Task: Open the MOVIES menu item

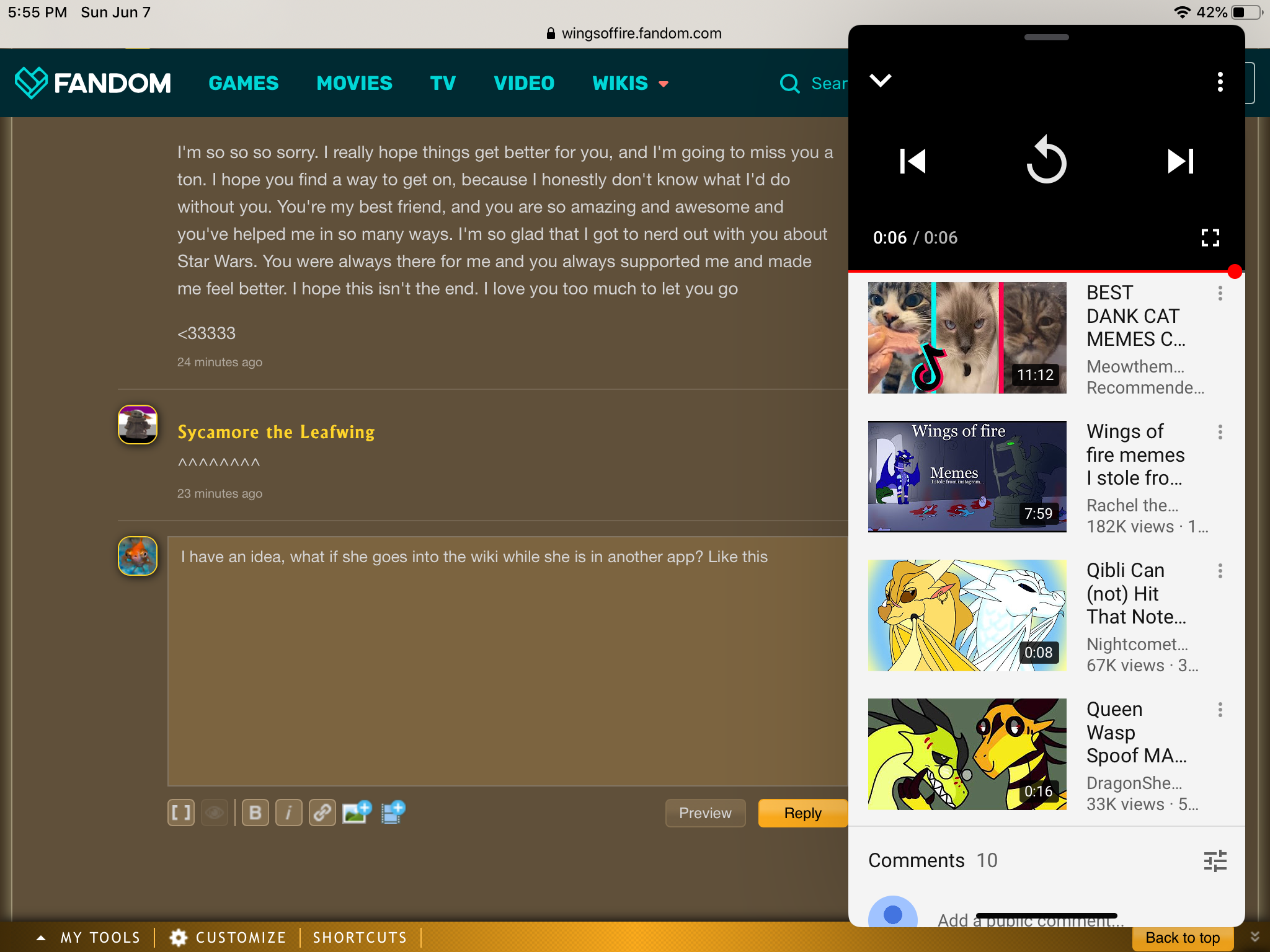Action: (x=354, y=83)
